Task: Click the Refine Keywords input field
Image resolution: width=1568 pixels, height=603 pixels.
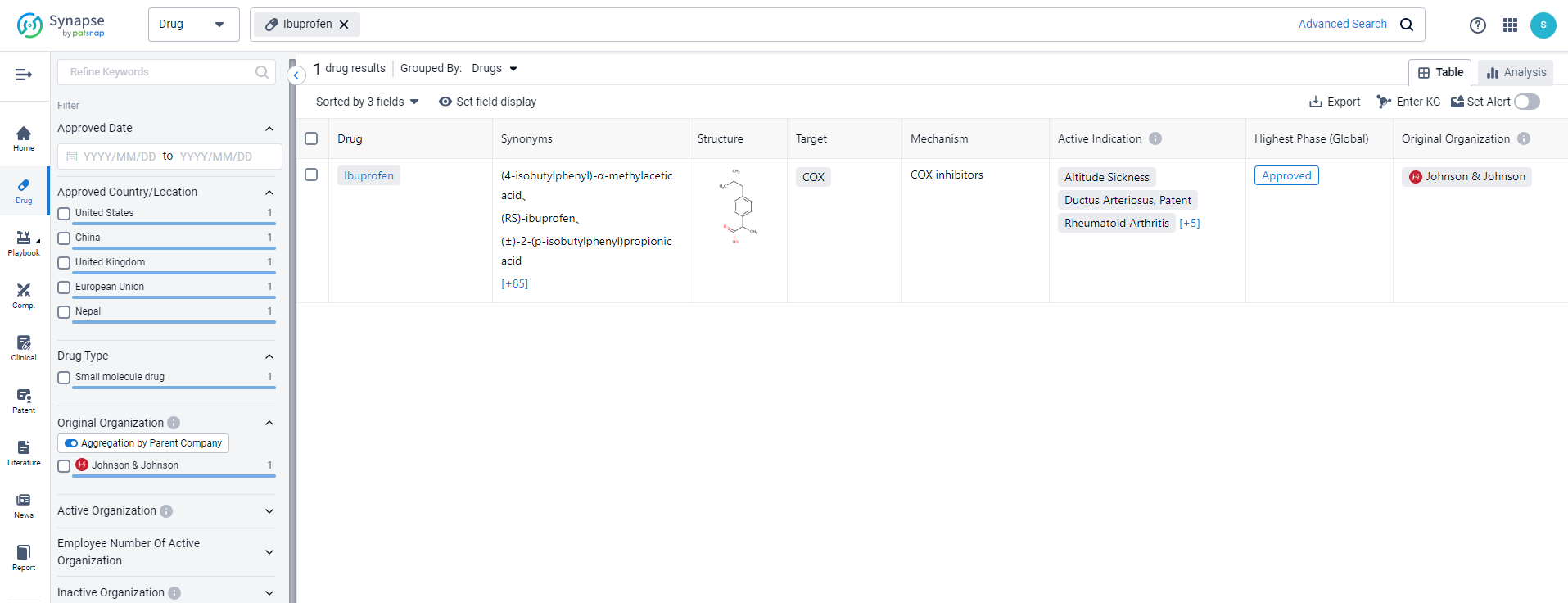Action: [160, 72]
